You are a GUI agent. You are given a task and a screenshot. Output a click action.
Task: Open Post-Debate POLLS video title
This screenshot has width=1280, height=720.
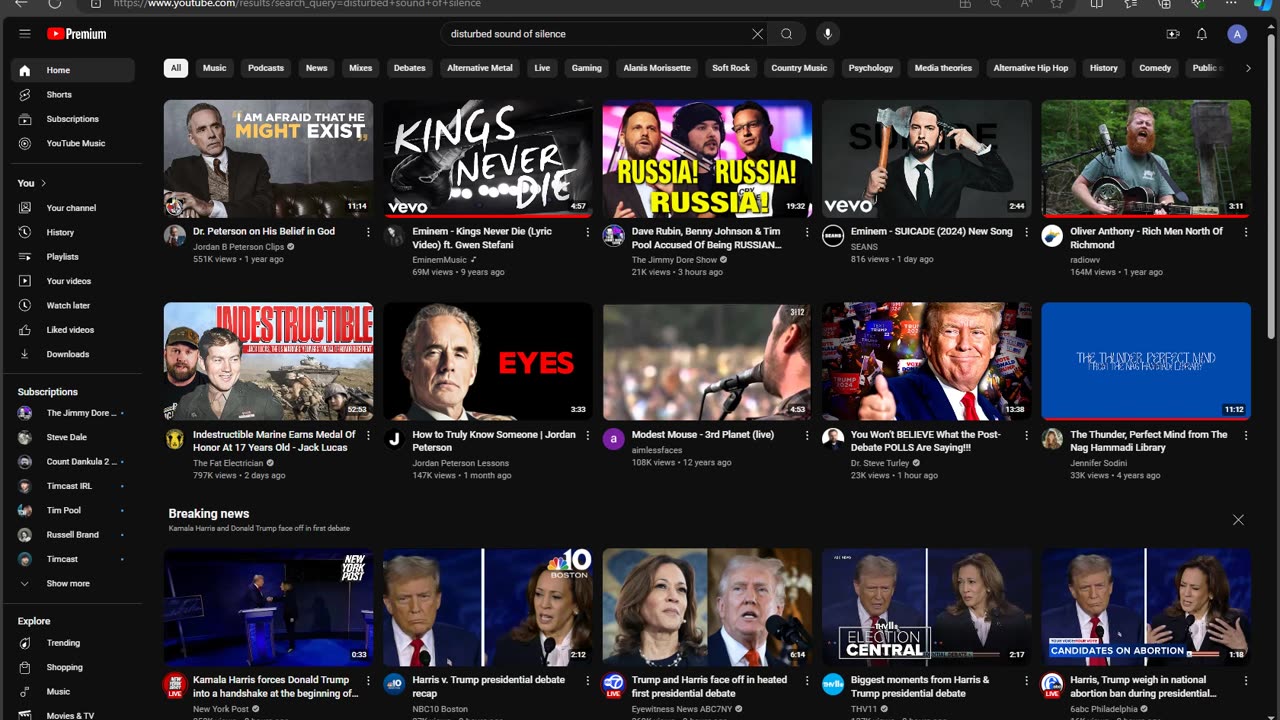924,441
